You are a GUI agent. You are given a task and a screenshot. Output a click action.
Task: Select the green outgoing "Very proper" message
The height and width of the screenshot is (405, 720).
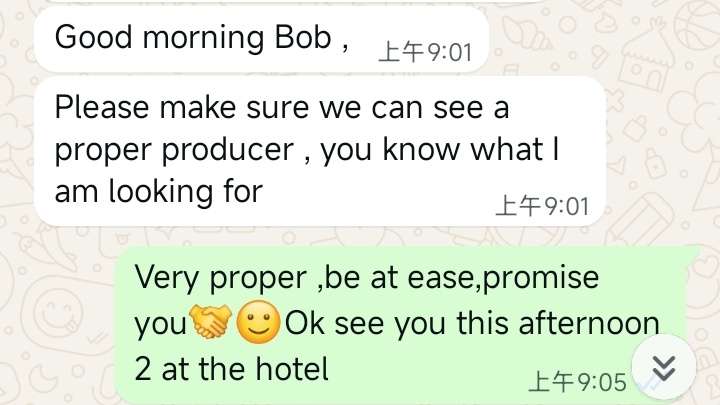[406, 325]
